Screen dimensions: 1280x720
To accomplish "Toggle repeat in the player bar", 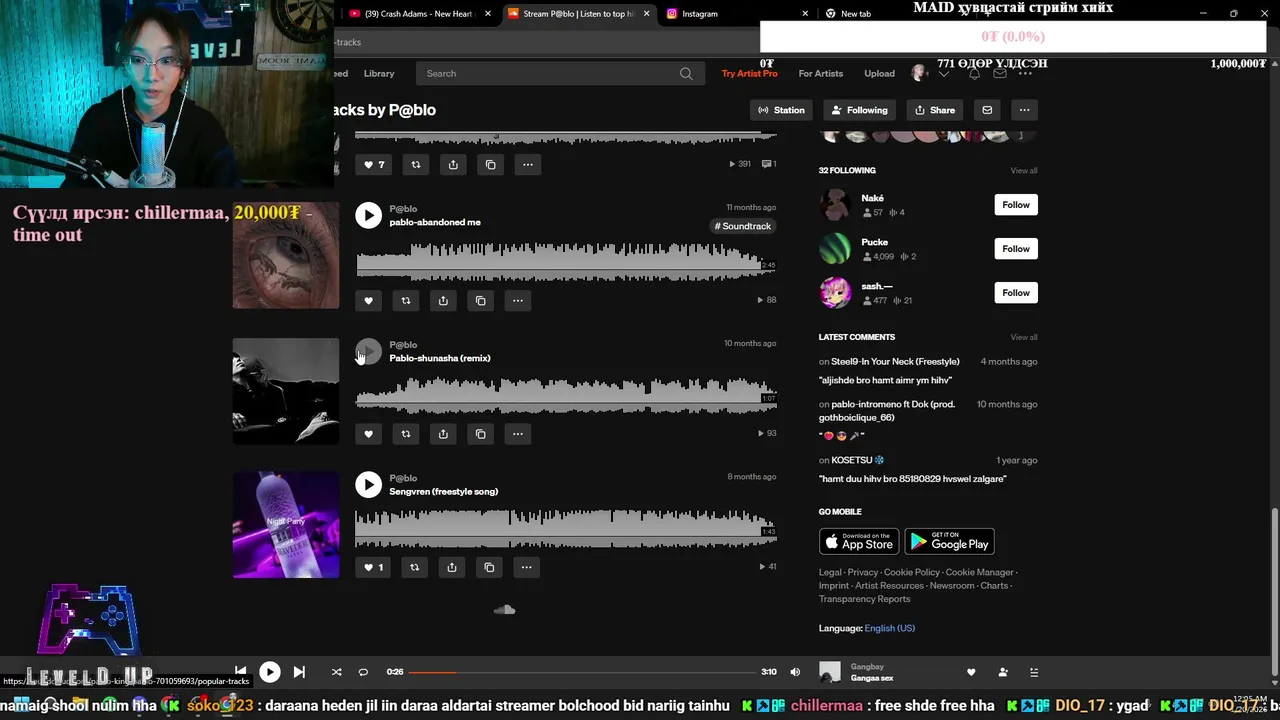I will (363, 672).
